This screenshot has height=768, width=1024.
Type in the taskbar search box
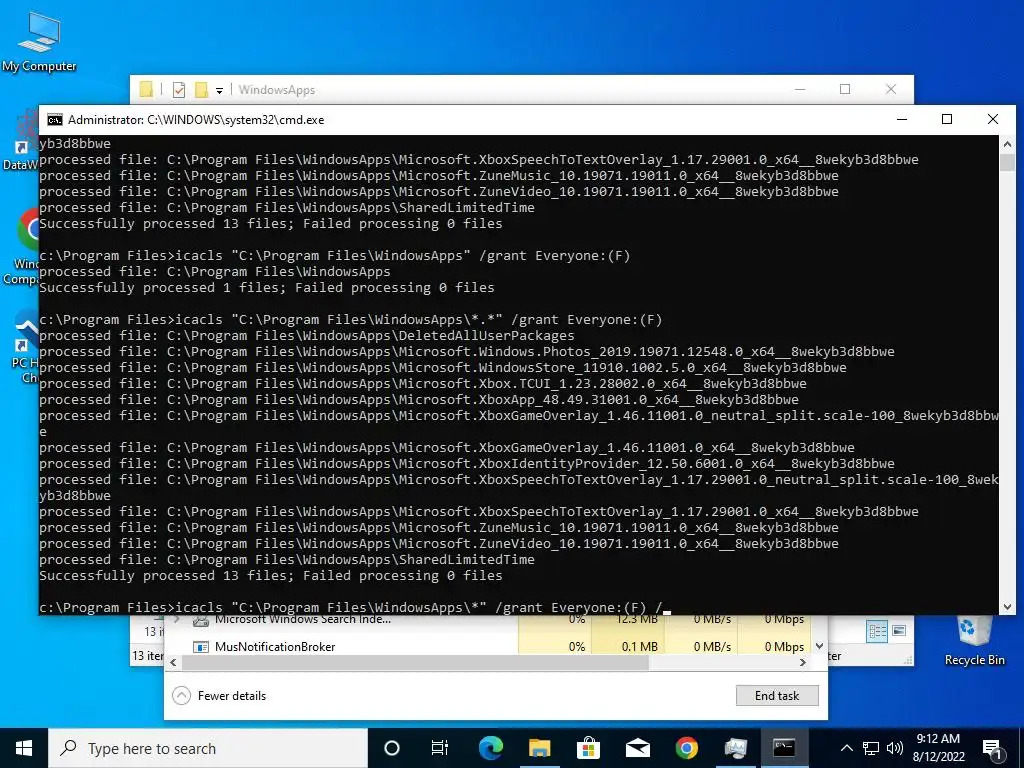tap(208, 748)
